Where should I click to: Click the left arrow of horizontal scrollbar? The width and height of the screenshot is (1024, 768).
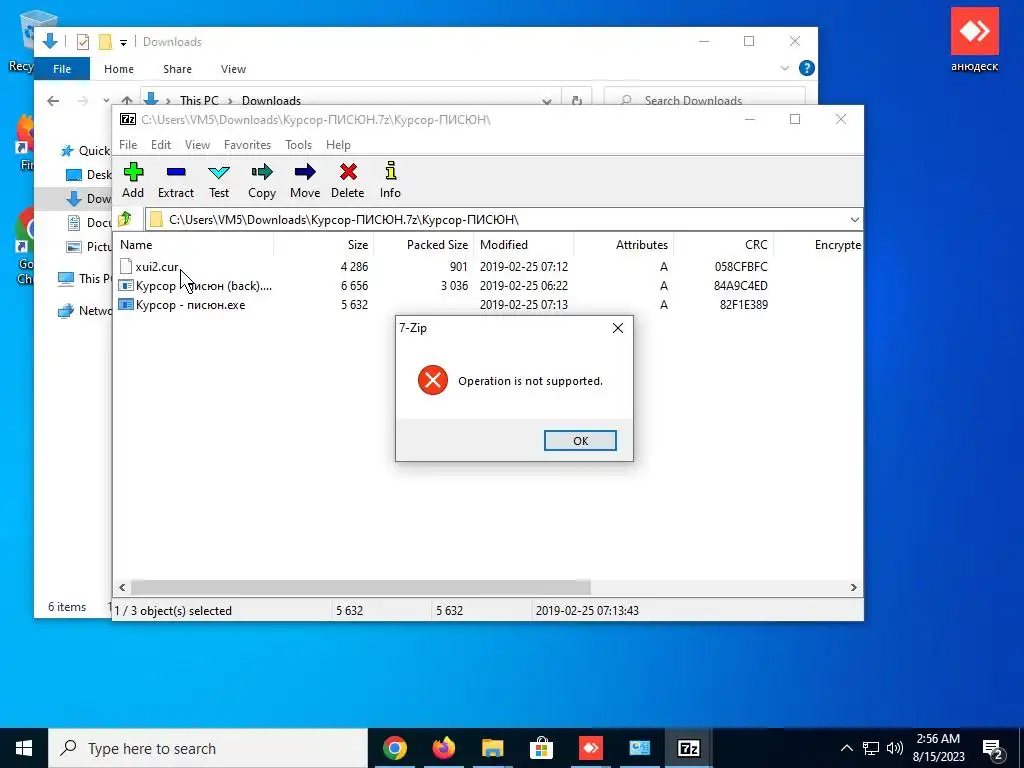click(x=122, y=587)
